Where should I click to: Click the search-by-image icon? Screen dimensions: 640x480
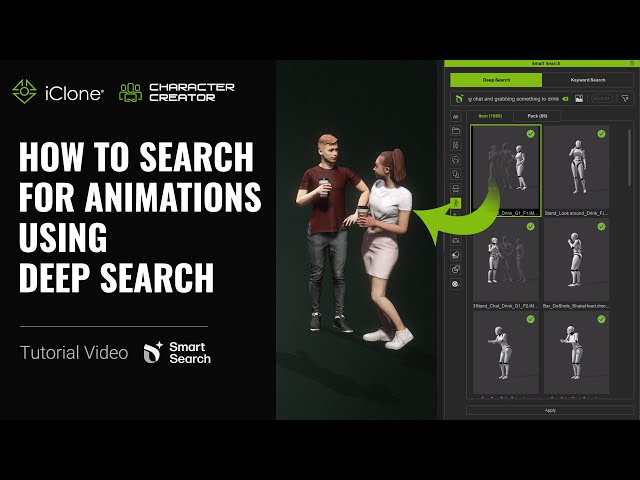(579, 99)
